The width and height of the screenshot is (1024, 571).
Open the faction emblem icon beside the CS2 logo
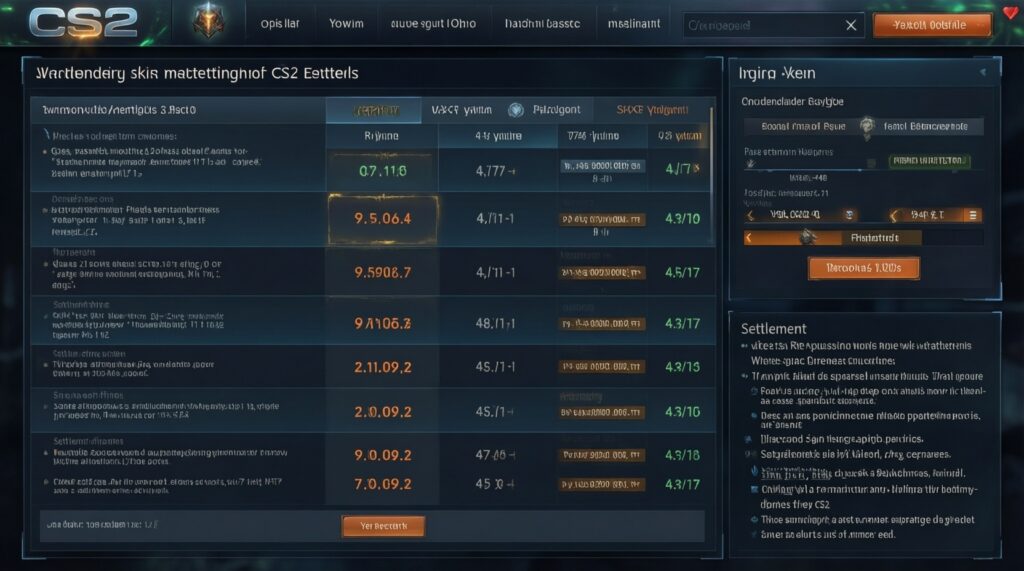tap(208, 20)
